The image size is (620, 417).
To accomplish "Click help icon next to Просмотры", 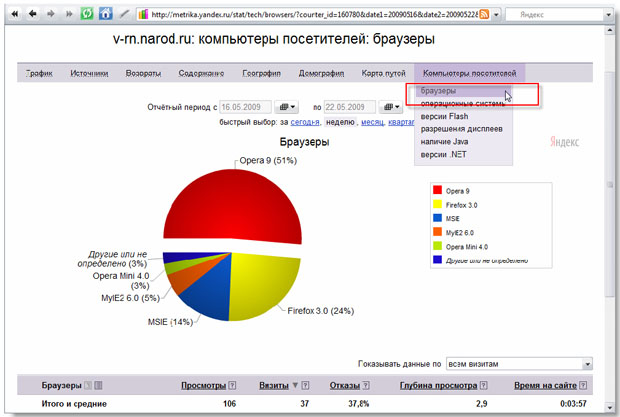I will click(232, 385).
